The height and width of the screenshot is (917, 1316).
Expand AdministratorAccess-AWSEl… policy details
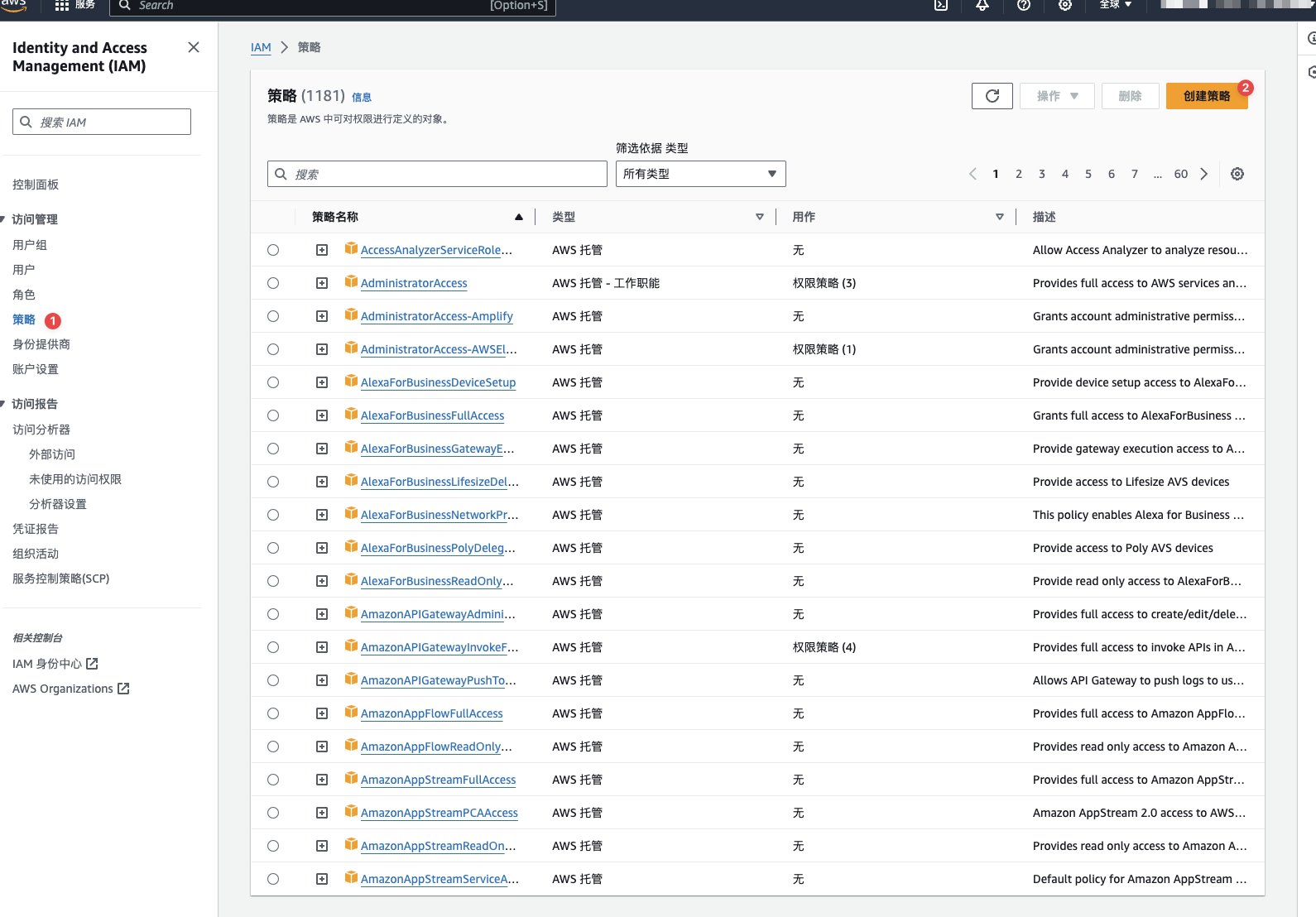[322, 349]
